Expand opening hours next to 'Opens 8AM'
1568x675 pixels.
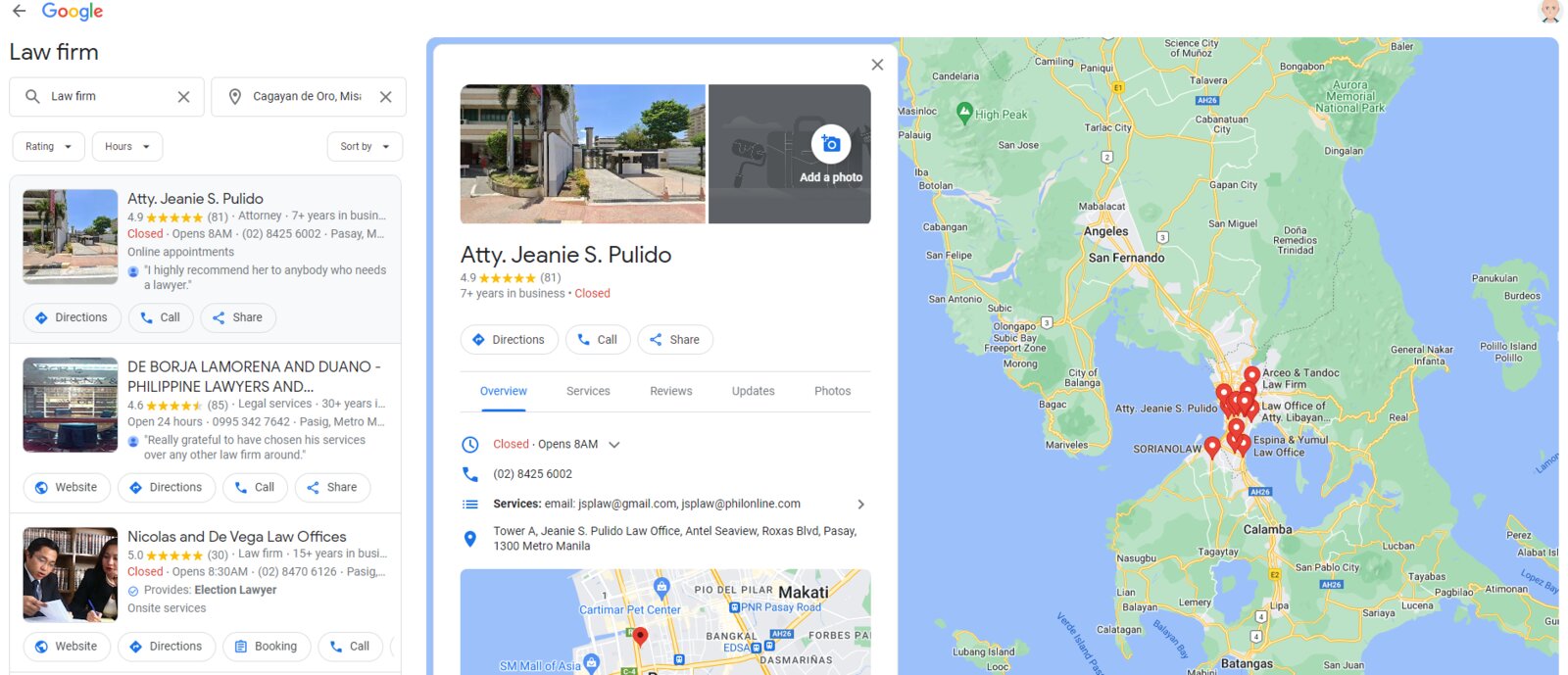[x=614, y=445]
